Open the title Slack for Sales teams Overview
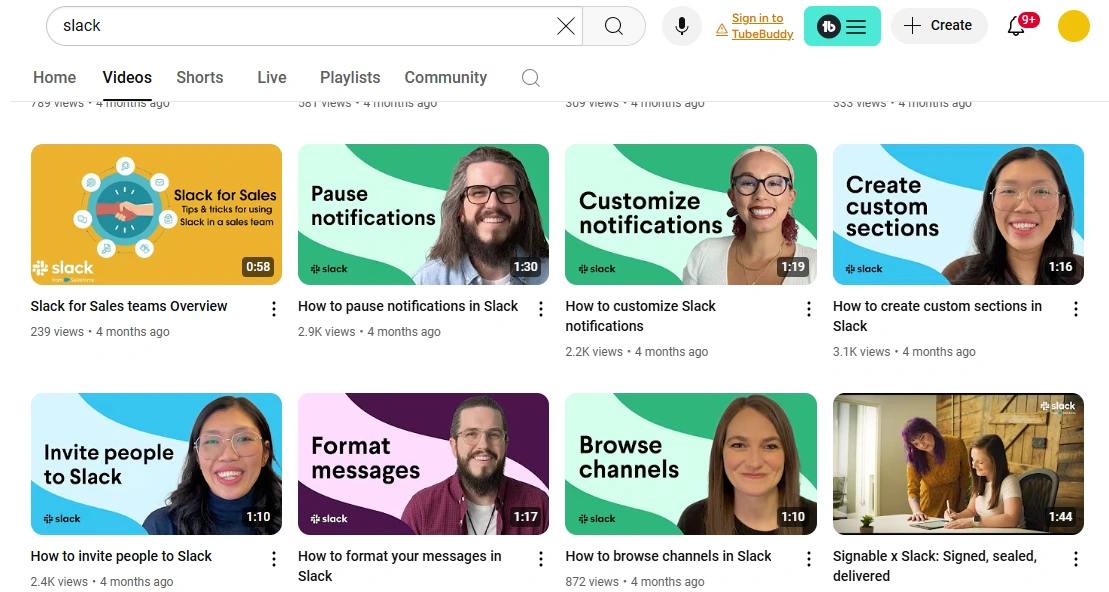 coord(129,306)
